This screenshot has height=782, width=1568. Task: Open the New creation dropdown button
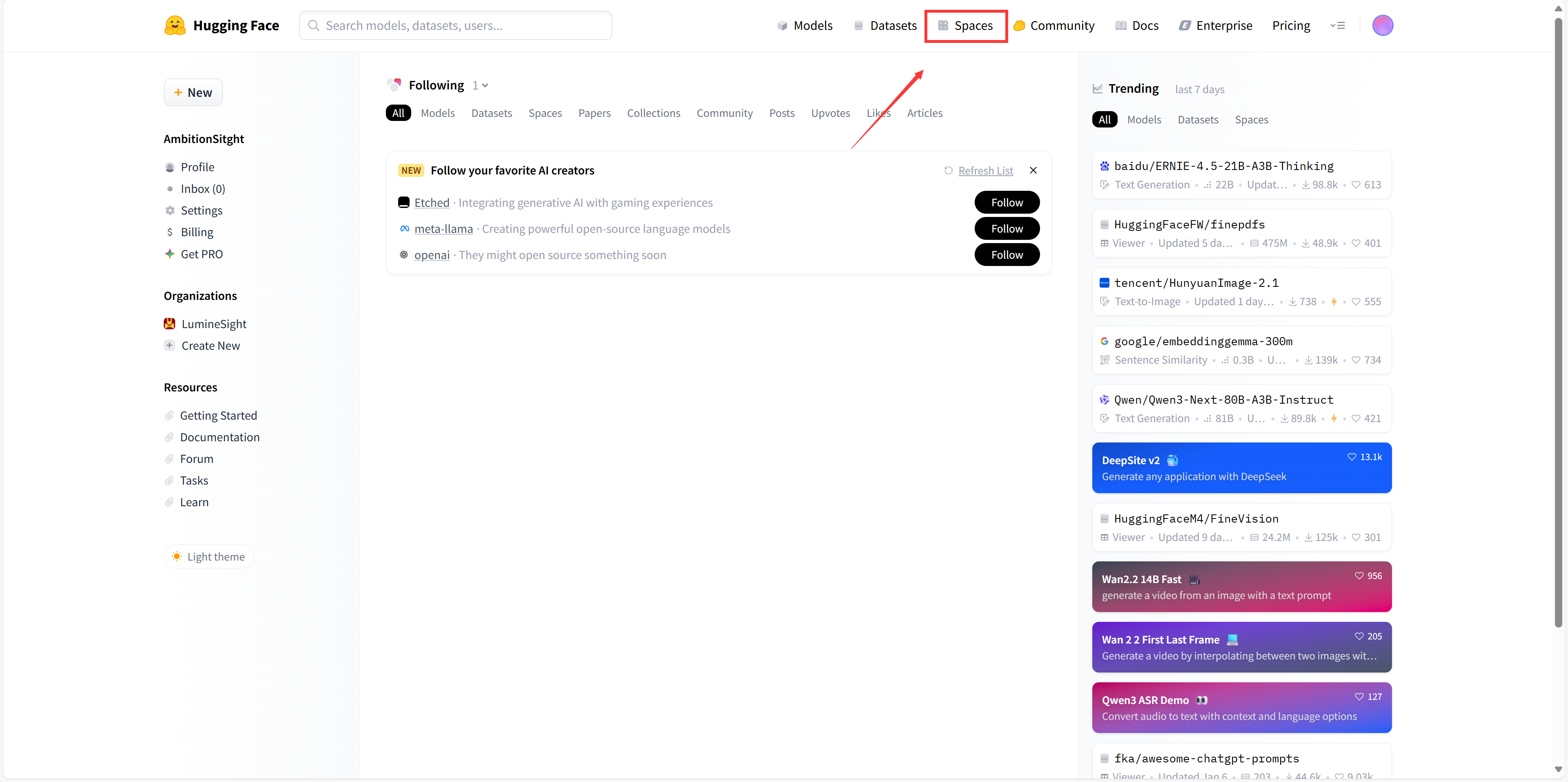[x=193, y=93]
